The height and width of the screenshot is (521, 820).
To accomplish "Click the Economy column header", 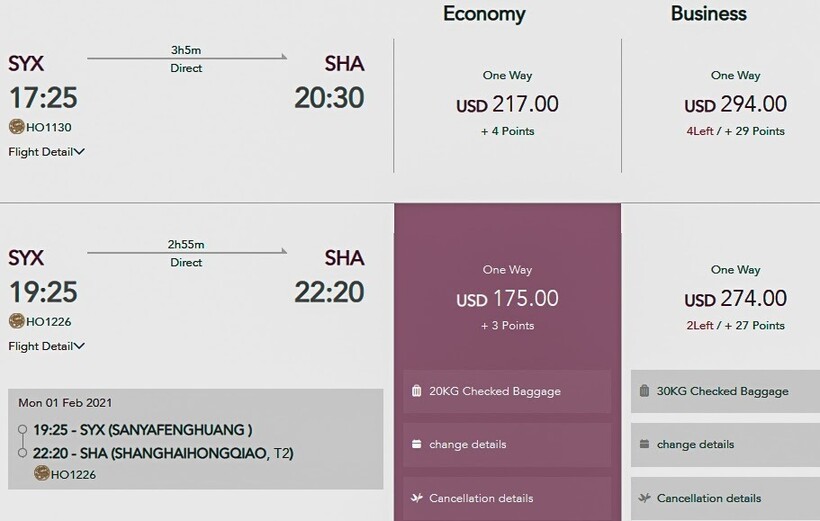I will [484, 14].
